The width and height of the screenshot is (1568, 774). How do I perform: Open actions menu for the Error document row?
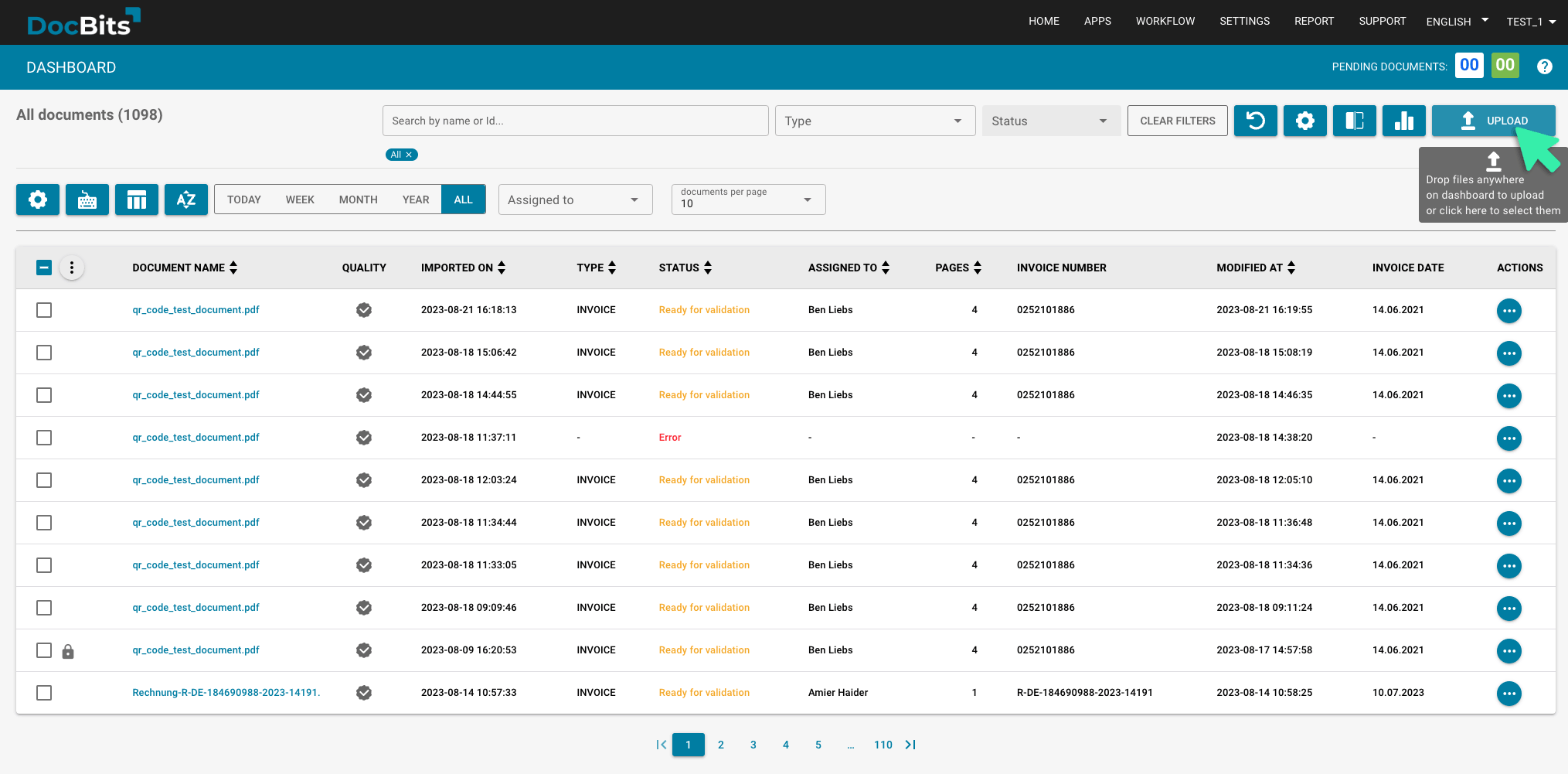1508,438
